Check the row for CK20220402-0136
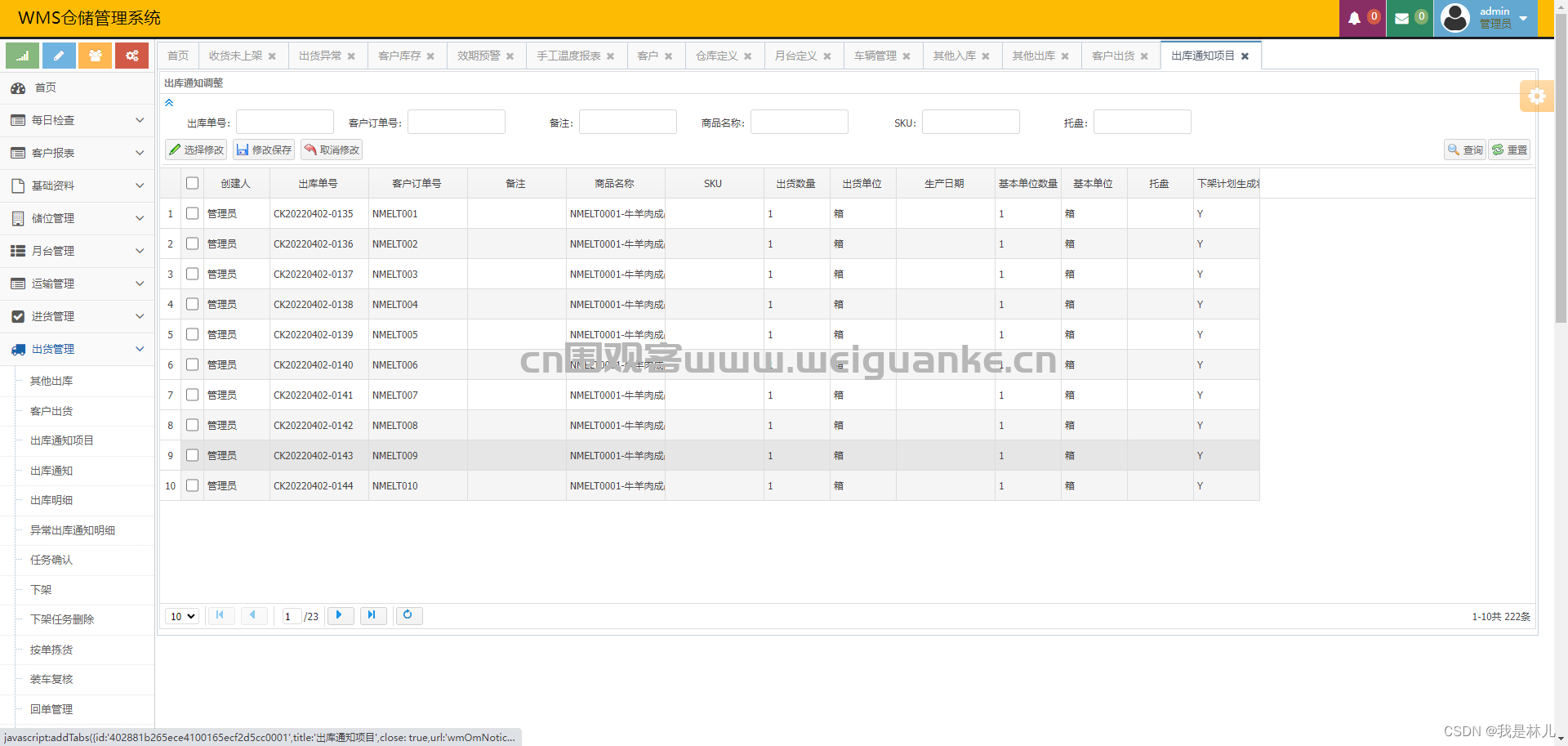This screenshot has width=1568, height=746. 193,243
